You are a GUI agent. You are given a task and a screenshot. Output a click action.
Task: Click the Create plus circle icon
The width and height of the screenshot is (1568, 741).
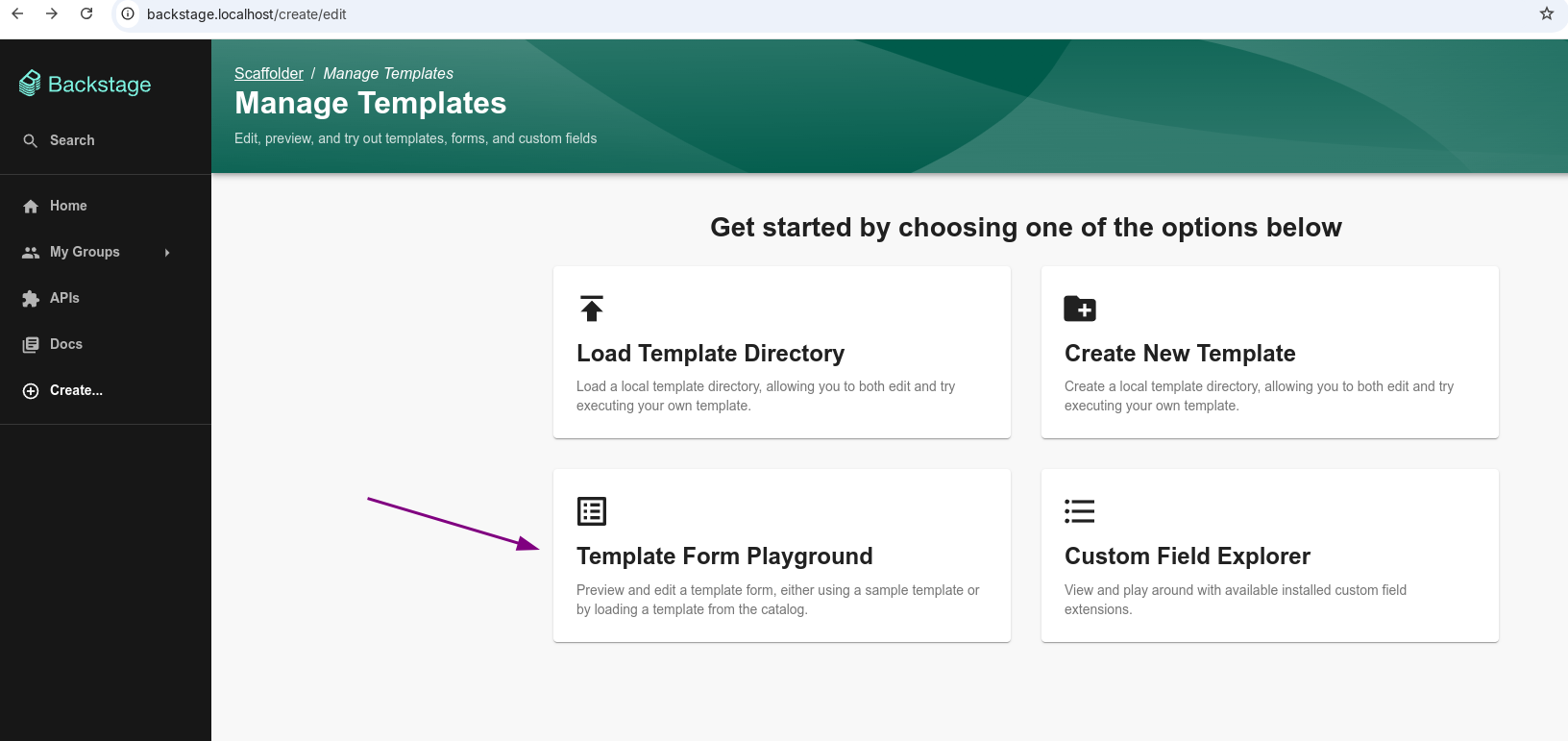31,391
